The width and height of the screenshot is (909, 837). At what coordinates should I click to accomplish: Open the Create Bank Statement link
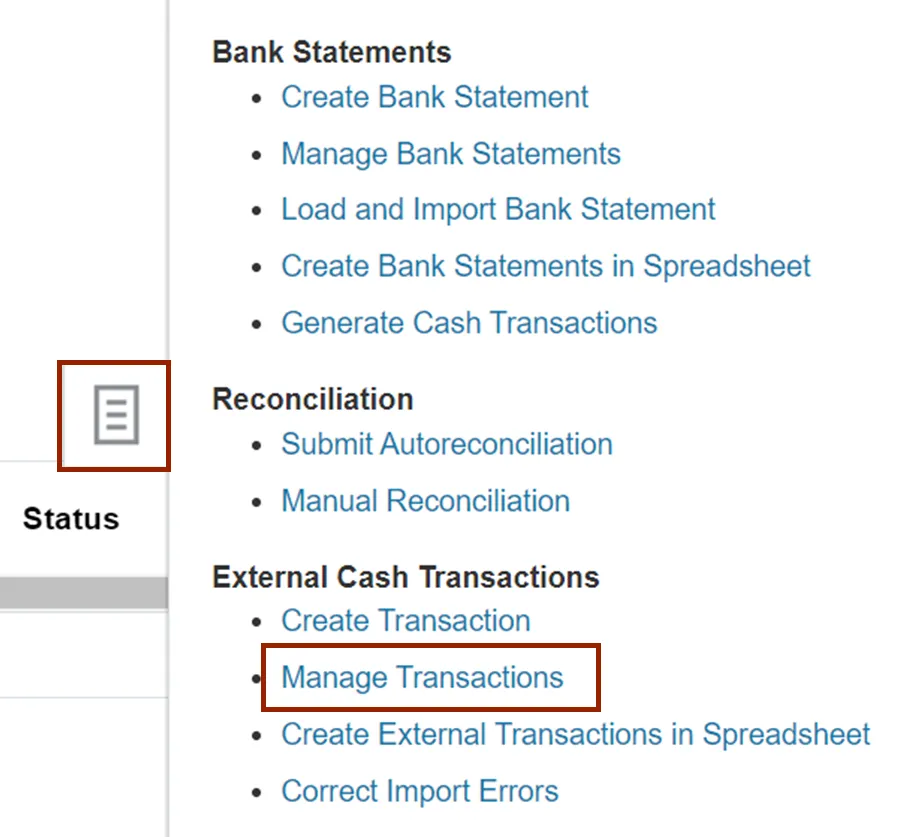pyautogui.click(x=434, y=97)
